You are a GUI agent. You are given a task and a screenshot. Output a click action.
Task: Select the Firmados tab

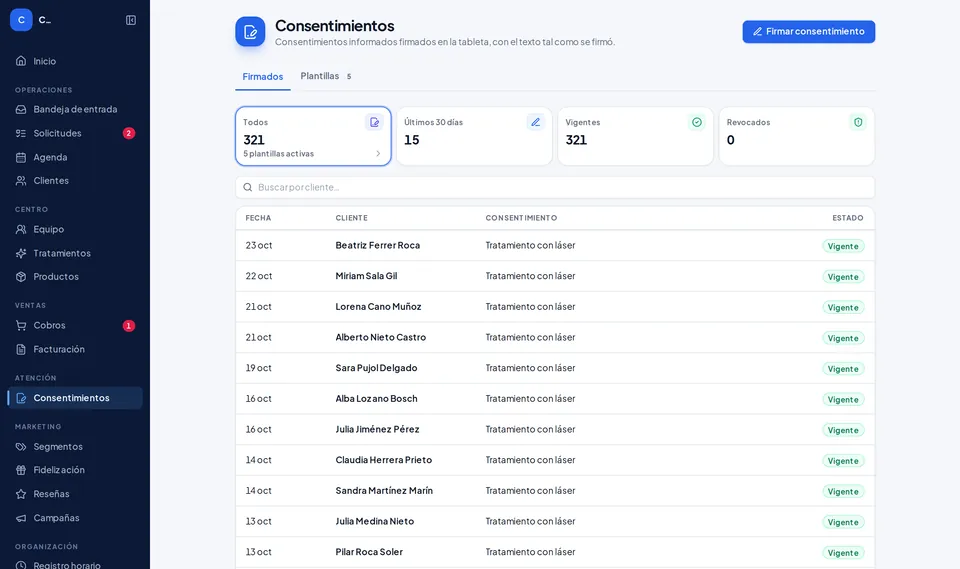(x=263, y=77)
